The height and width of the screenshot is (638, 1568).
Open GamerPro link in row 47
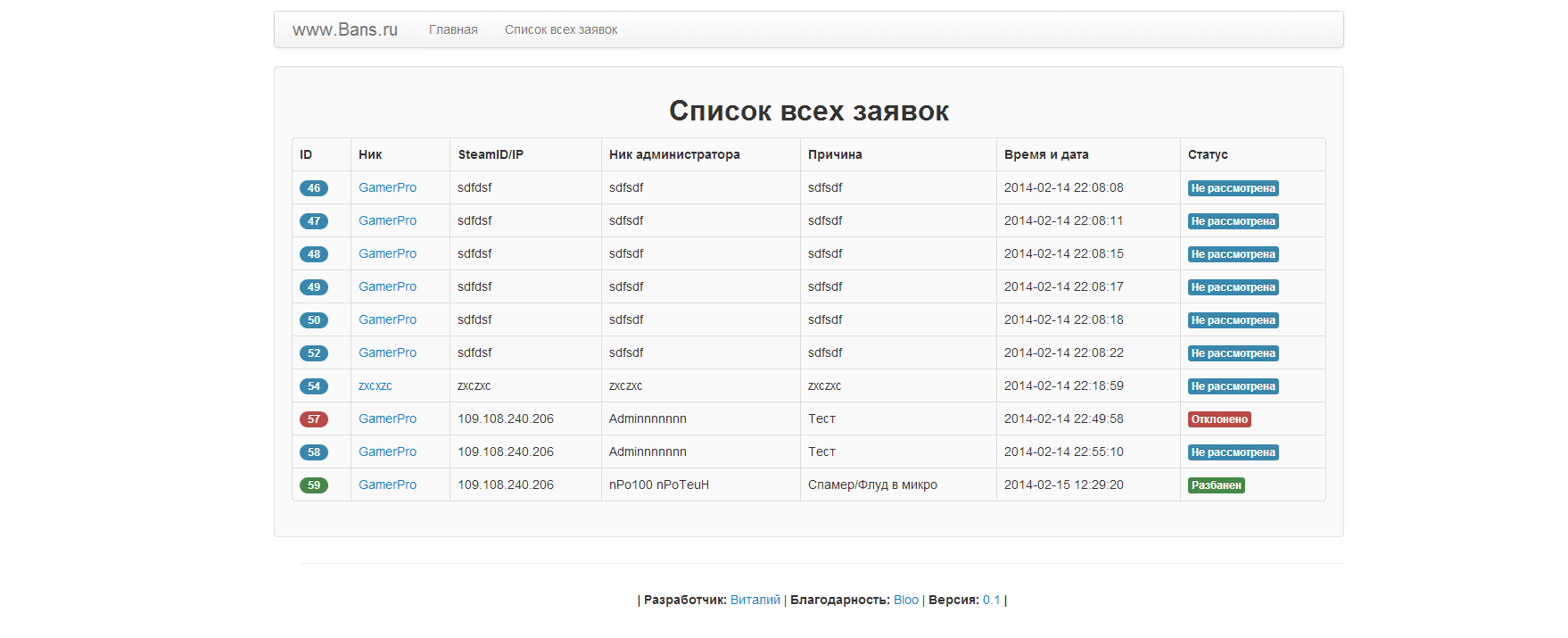(x=387, y=220)
